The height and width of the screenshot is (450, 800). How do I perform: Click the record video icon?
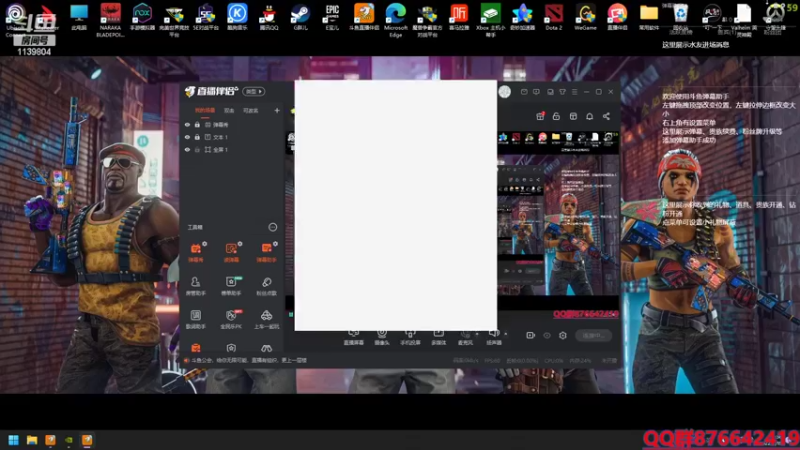click(x=531, y=335)
